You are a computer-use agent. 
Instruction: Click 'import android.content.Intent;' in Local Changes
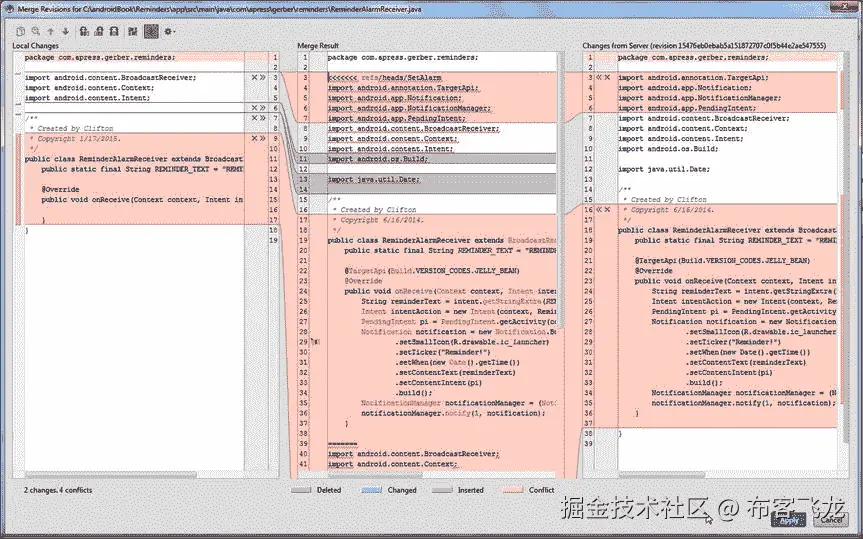click(88, 98)
